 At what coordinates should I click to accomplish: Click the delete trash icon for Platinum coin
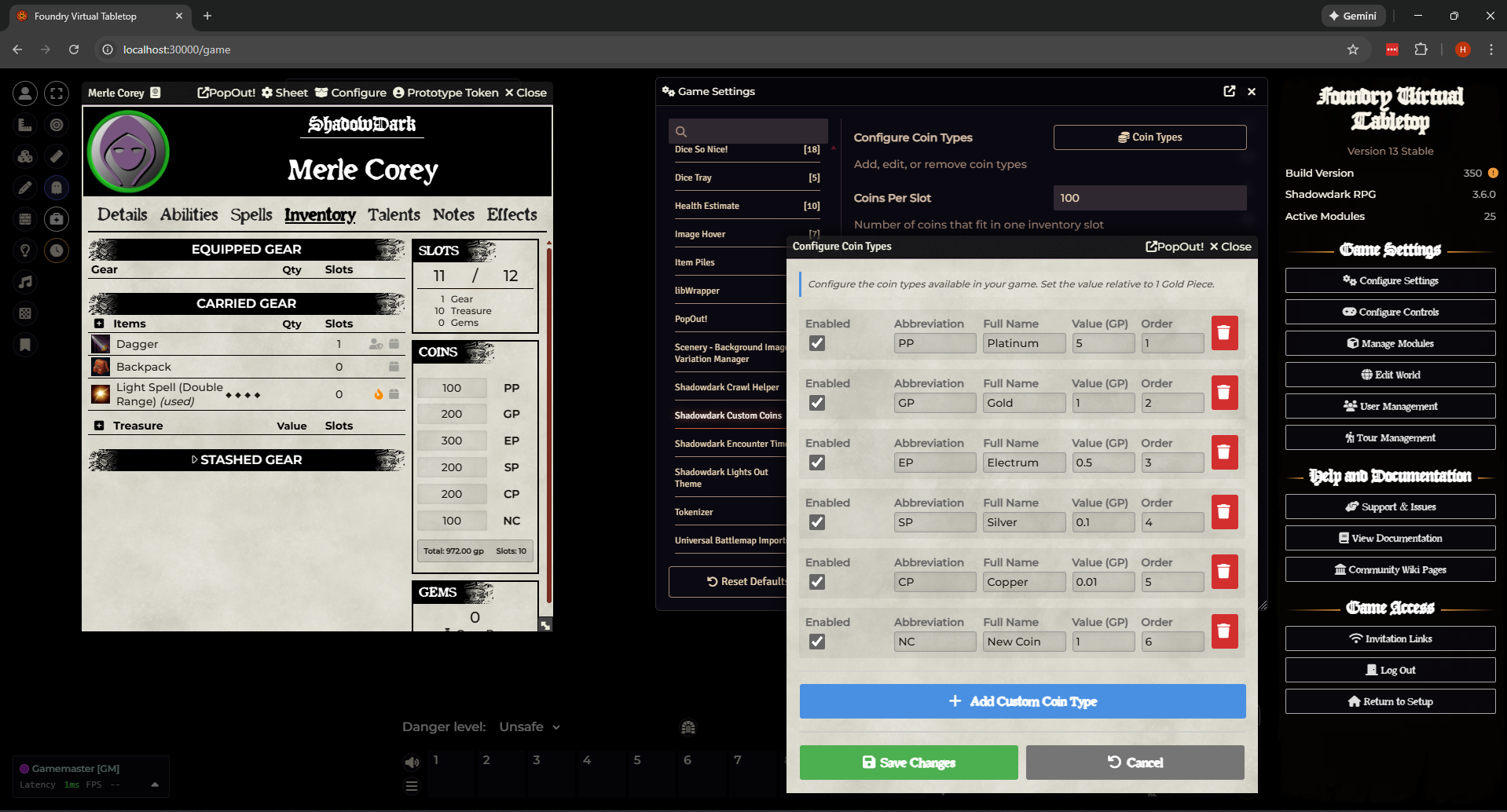click(x=1223, y=332)
